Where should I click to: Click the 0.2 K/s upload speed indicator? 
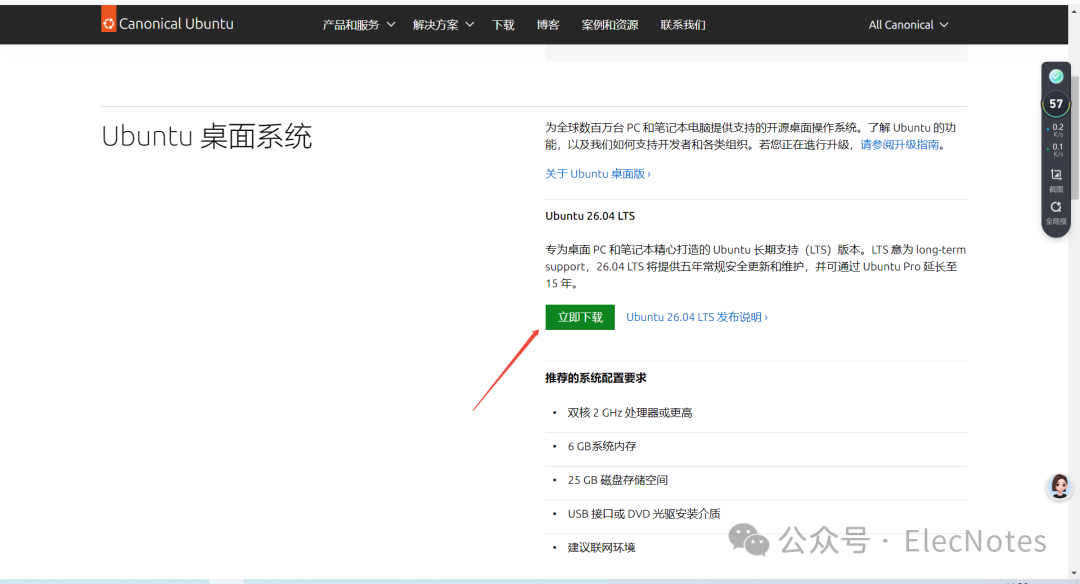pos(1056,129)
